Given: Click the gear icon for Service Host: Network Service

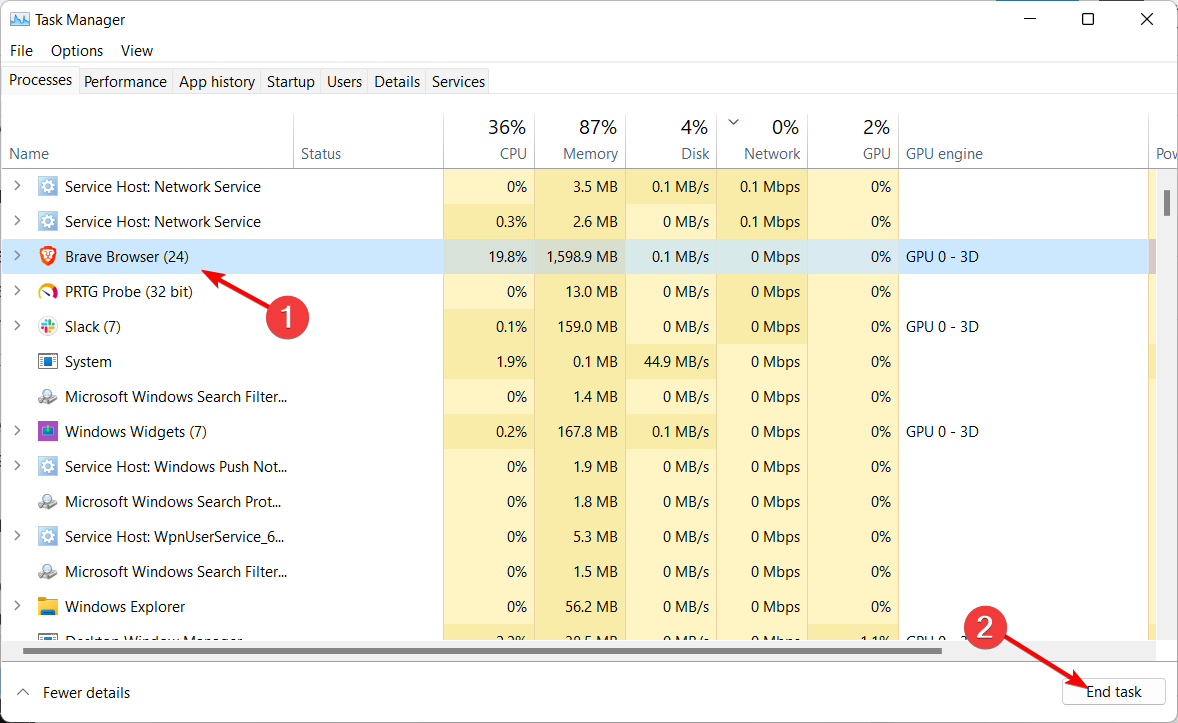Looking at the screenshot, I should 48,186.
